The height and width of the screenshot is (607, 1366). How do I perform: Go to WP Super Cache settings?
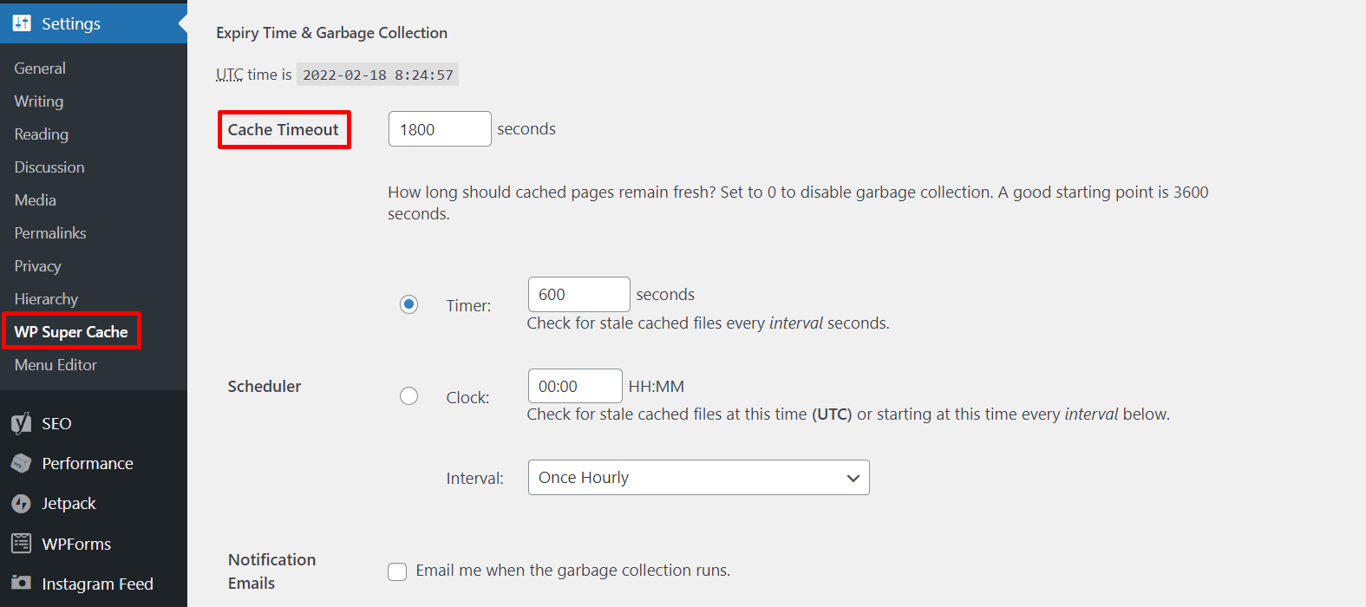pyautogui.click(x=72, y=330)
